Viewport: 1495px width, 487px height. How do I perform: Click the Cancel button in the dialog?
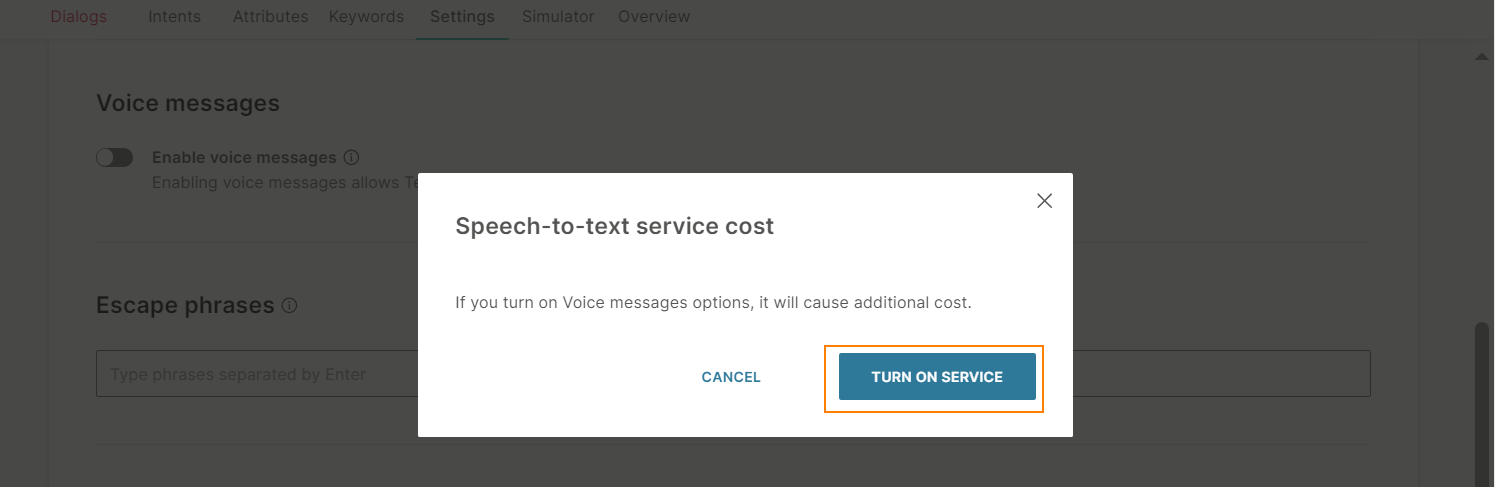pos(731,377)
